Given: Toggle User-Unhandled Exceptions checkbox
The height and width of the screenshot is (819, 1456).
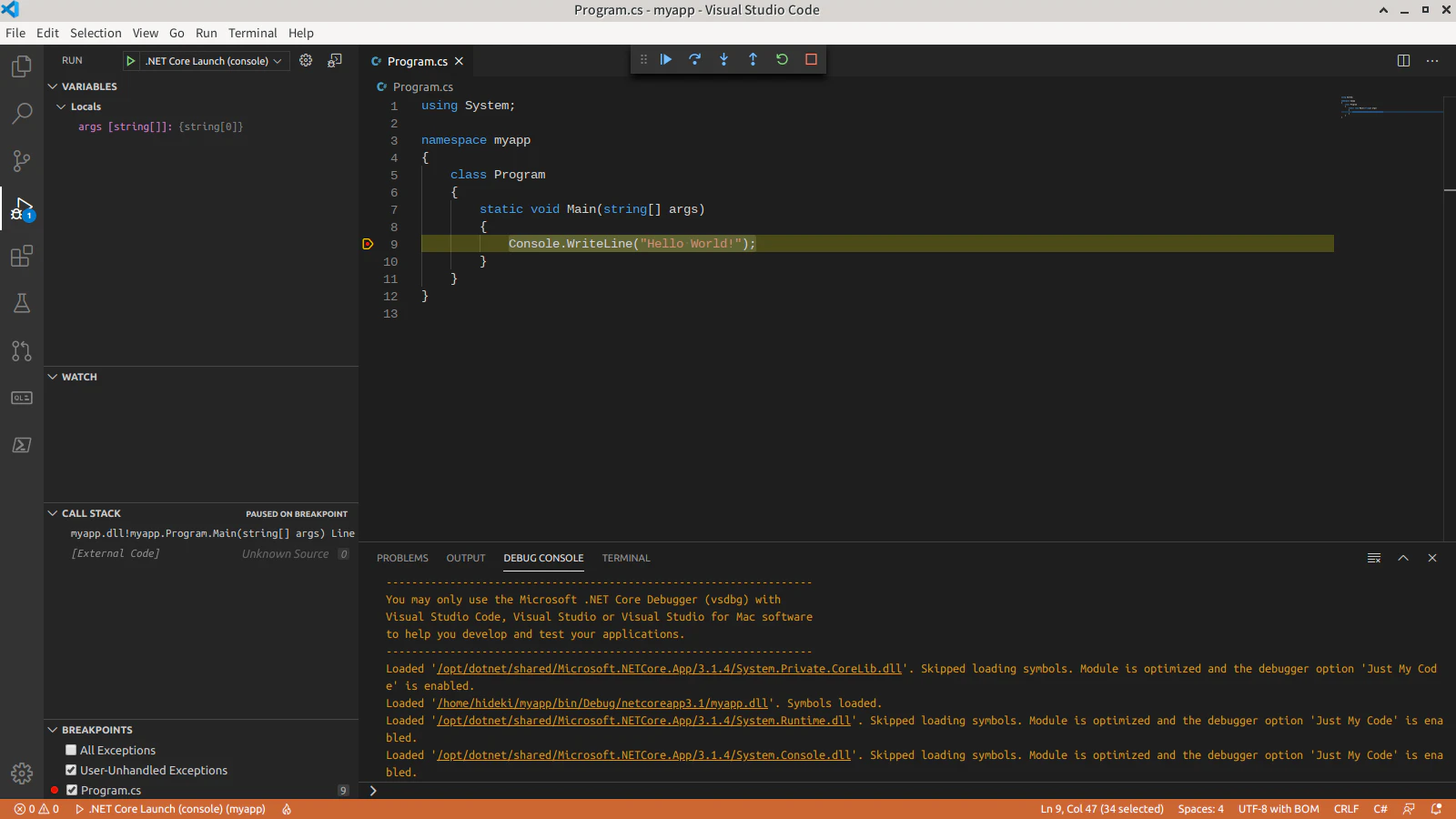Looking at the screenshot, I should point(71,770).
